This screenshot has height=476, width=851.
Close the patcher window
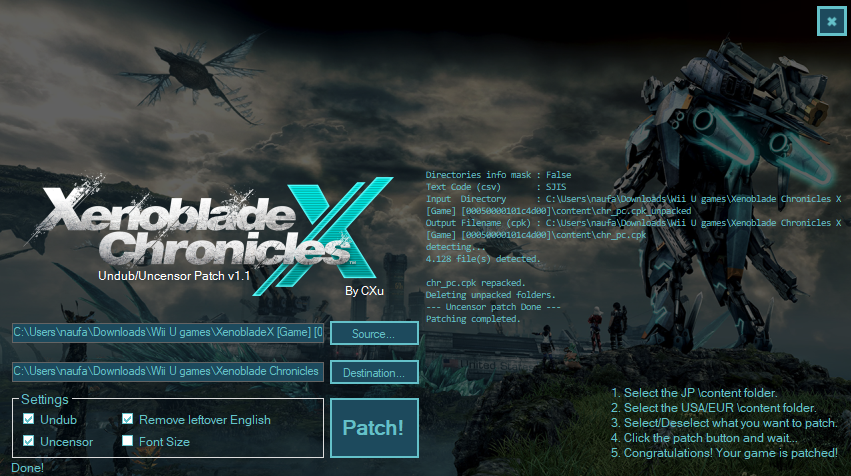point(831,21)
